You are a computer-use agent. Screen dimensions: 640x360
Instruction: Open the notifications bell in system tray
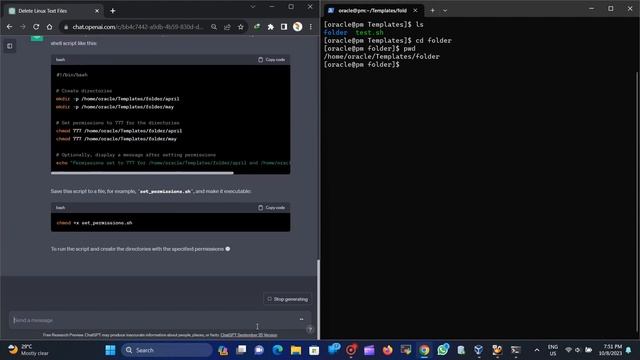click(x=629, y=350)
